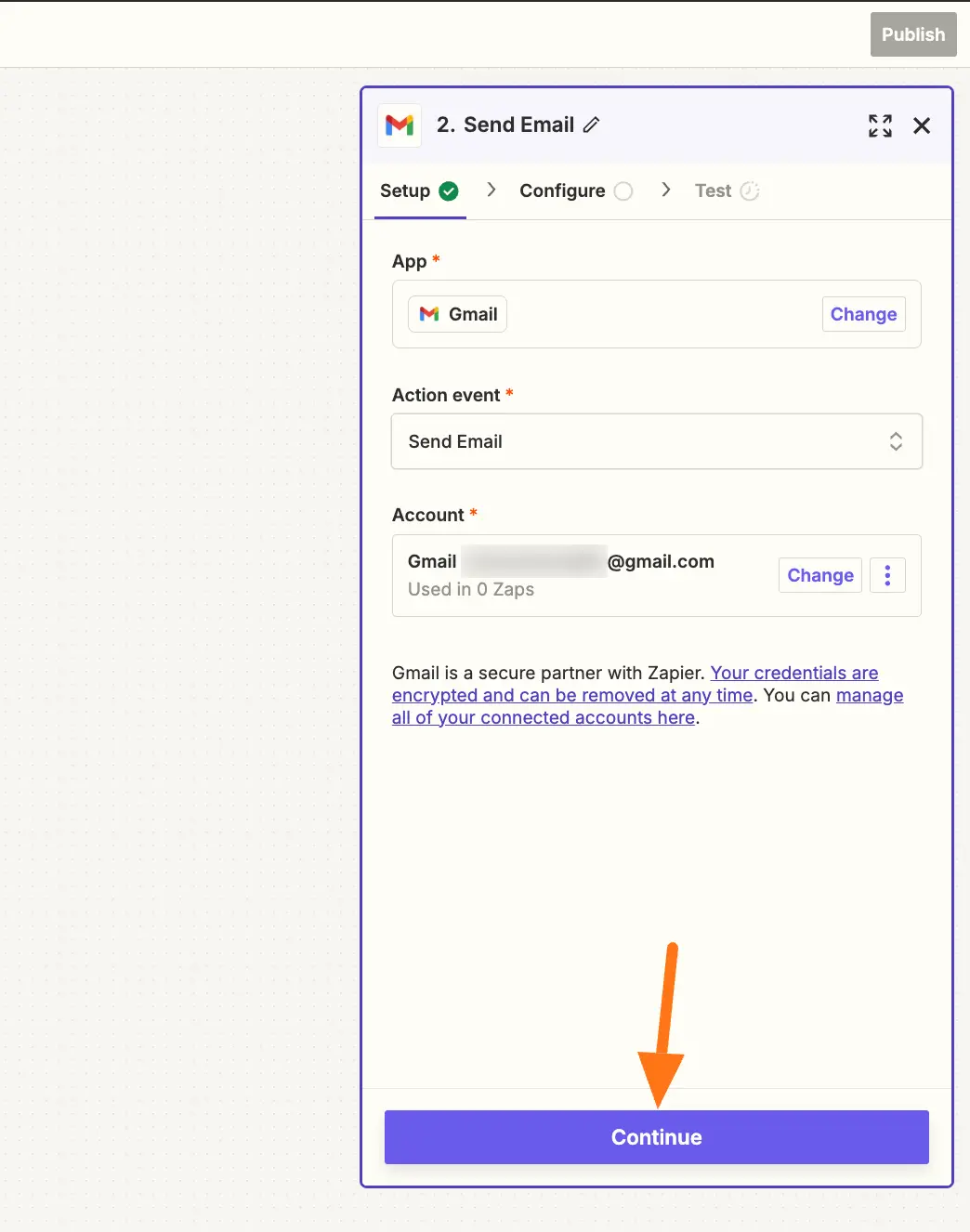Image resolution: width=970 pixels, height=1232 pixels.
Task: Click the chevron between Setup and Configure
Action: click(492, 190)
